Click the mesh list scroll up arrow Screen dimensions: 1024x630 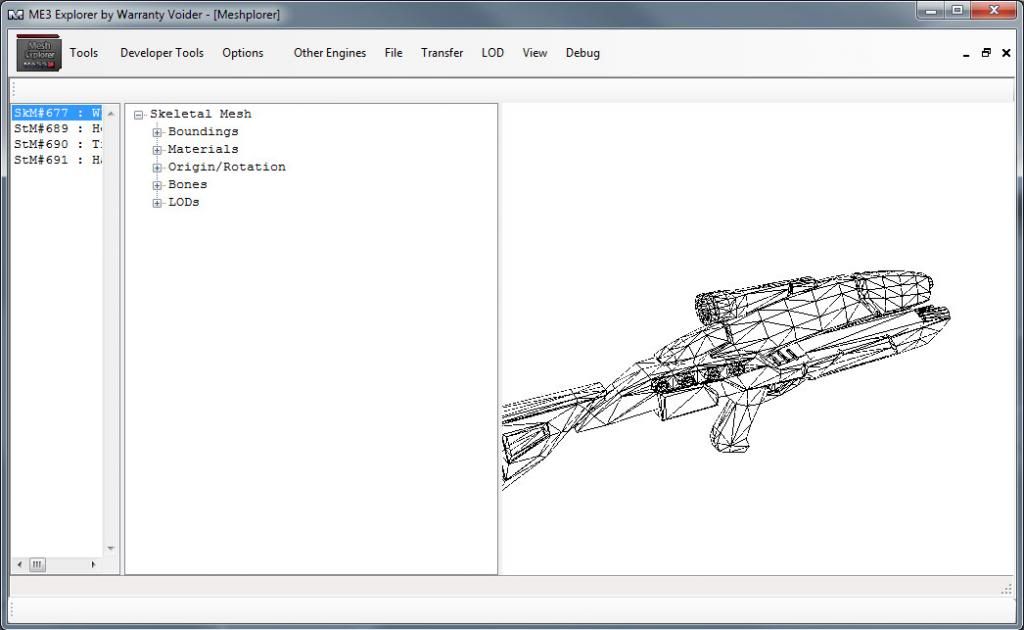(111, 114)
